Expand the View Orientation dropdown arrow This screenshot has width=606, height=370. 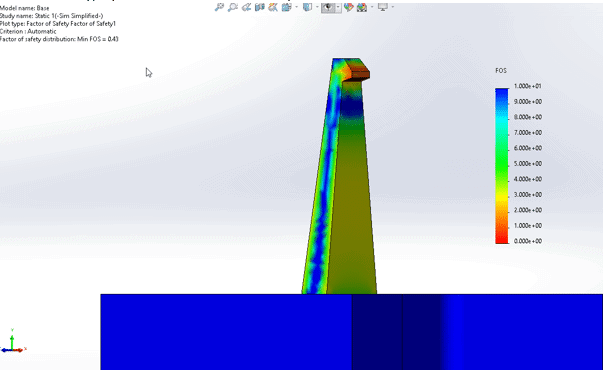click(296, 7)
